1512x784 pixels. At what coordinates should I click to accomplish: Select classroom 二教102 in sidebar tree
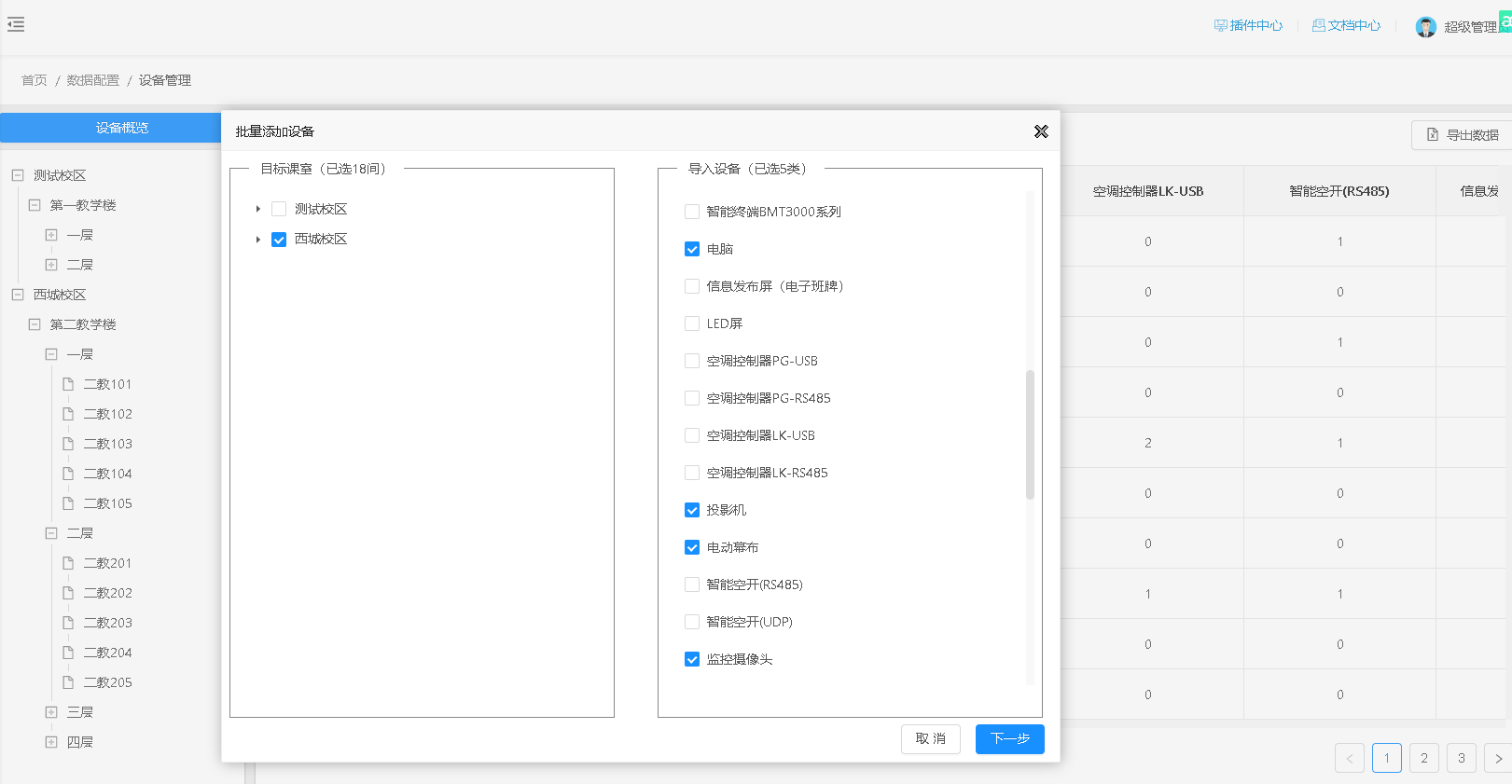click(108, 414)
